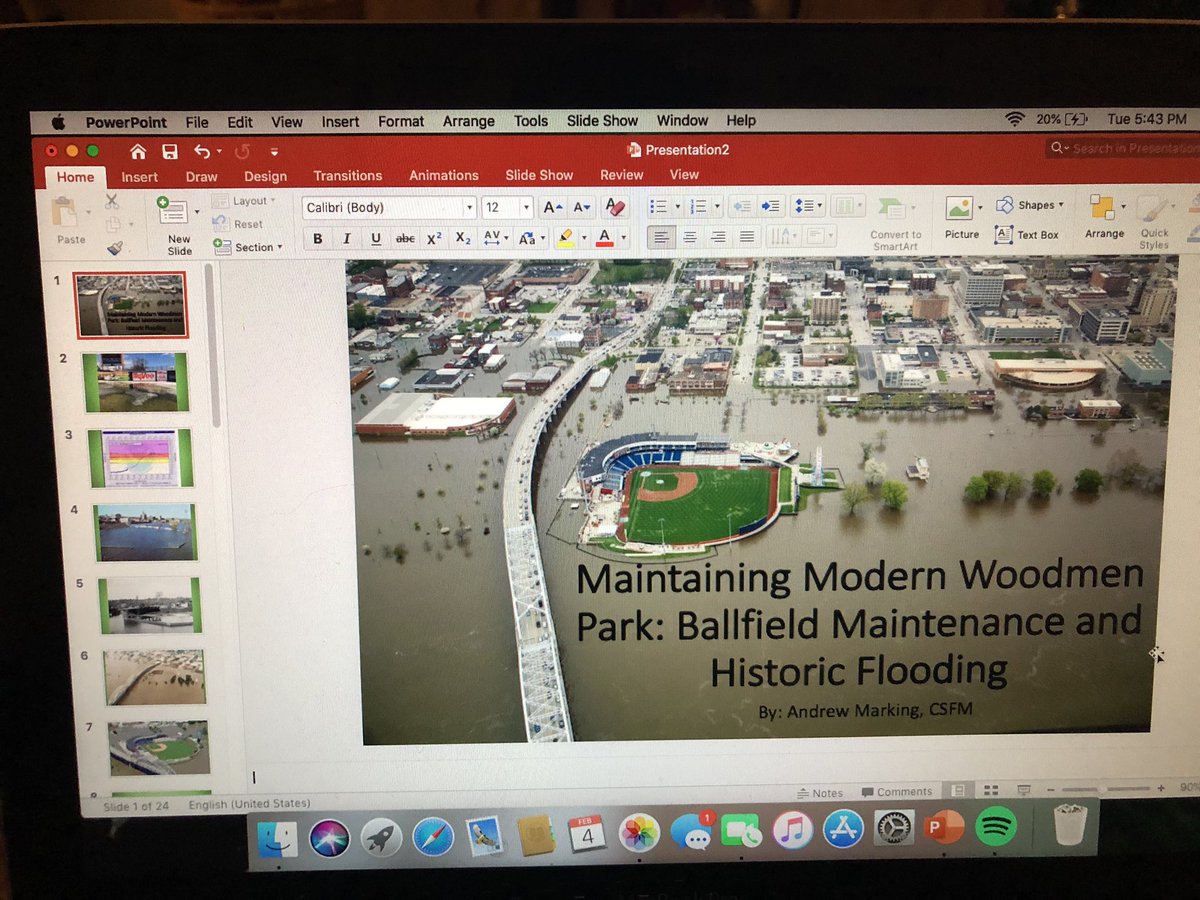Toggle the Notes pane
The height and width of the screenshot is (900, 1200).
[x=820, y=793]
